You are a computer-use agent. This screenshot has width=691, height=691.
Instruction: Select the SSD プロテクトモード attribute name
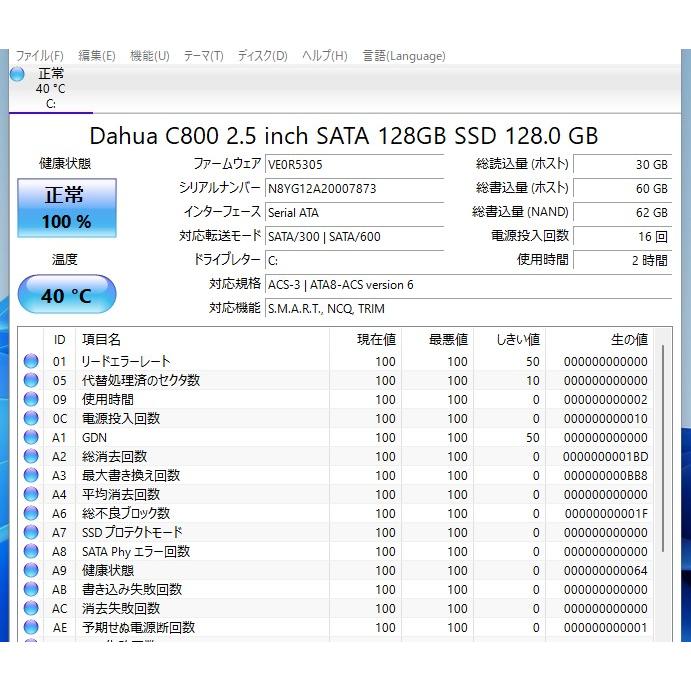[132, 532]
